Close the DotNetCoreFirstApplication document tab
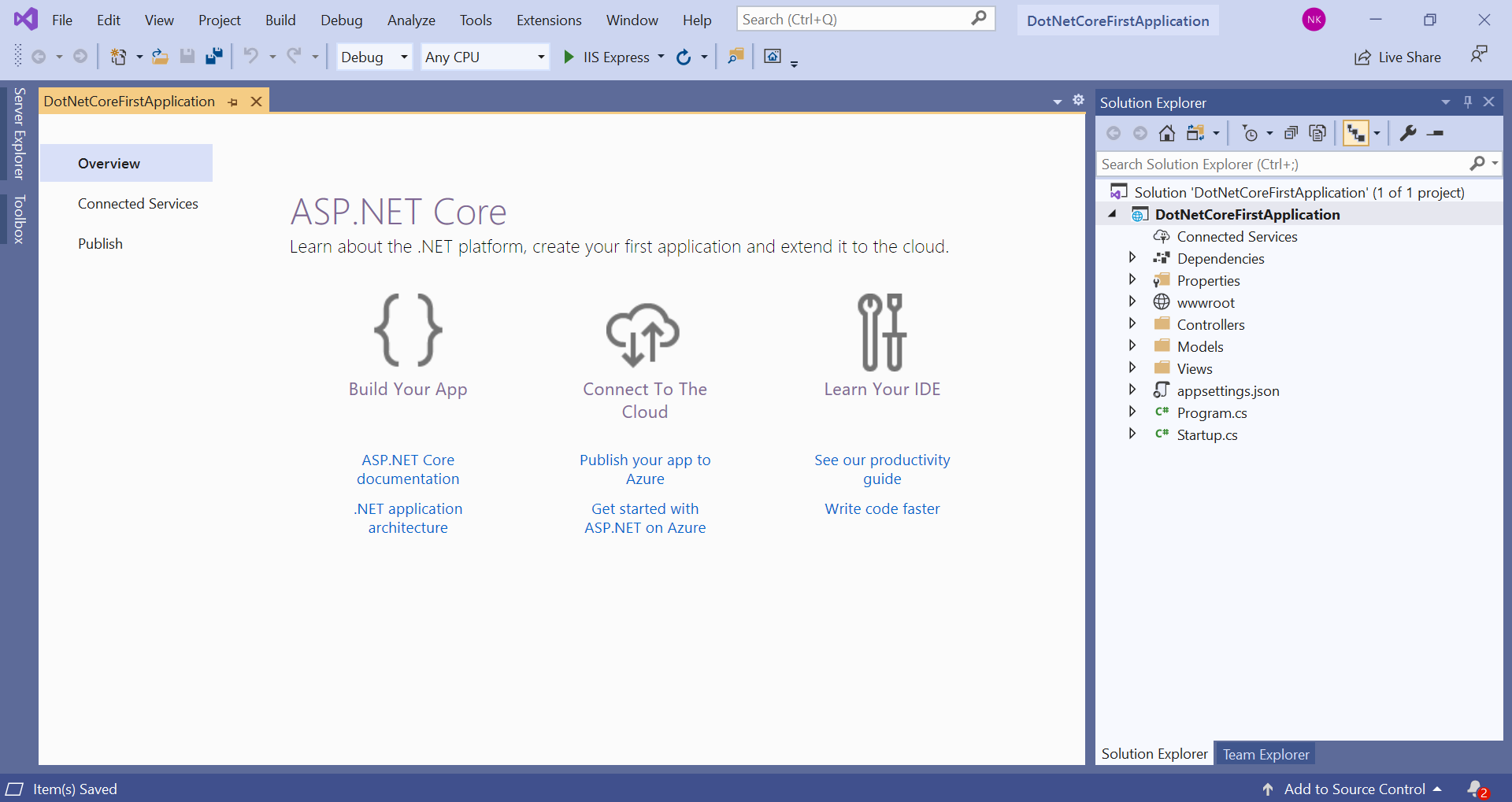Screen dimensions: 1512x802 click(256, 102)
